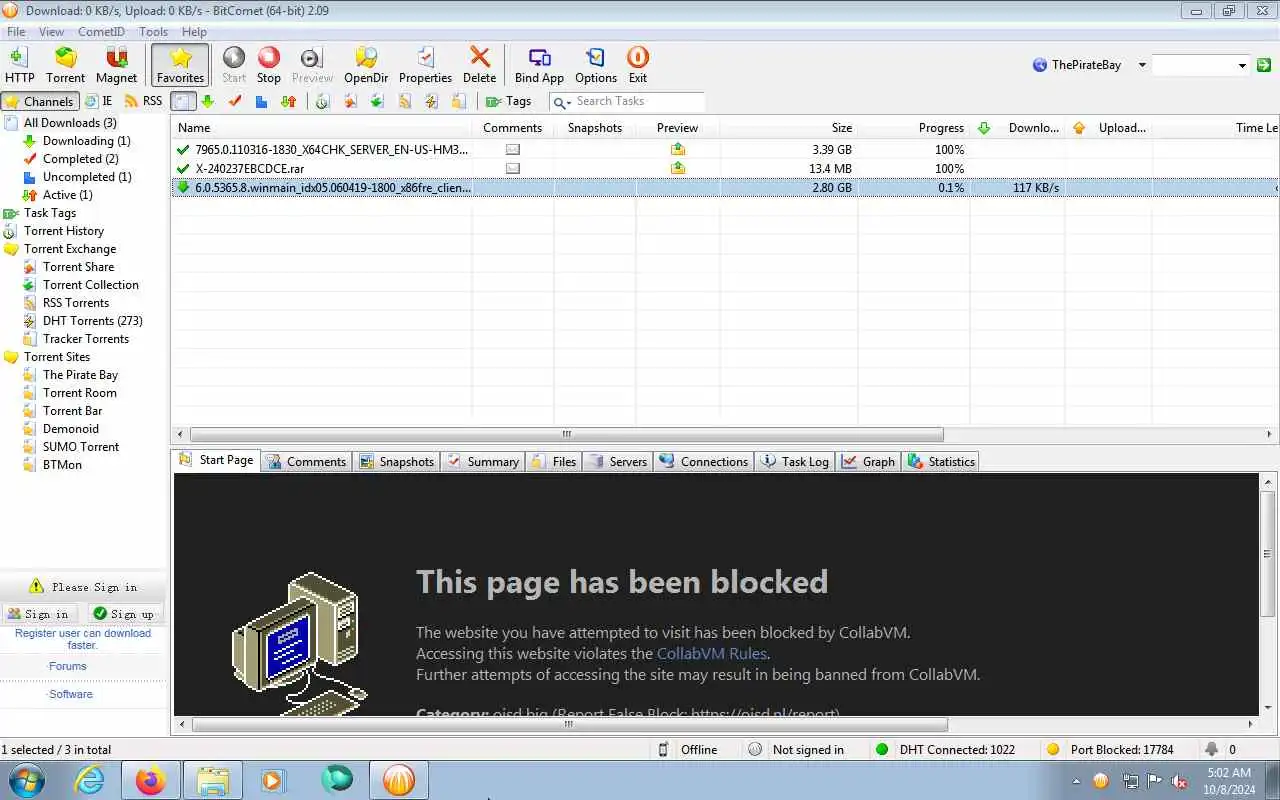Open The Pirate Bay site entry
This screenshot has width=1280, height=800.
click(80, 375)
